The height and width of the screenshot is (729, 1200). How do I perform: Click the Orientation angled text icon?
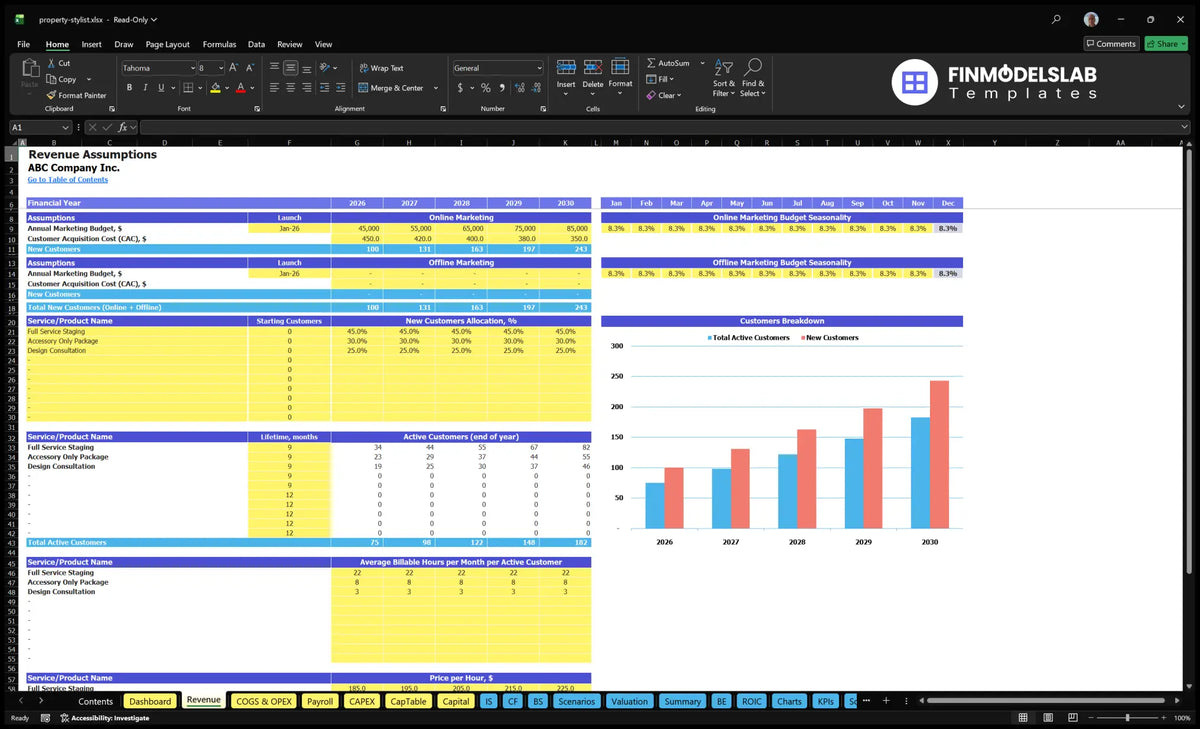click(x=325, y=68)
